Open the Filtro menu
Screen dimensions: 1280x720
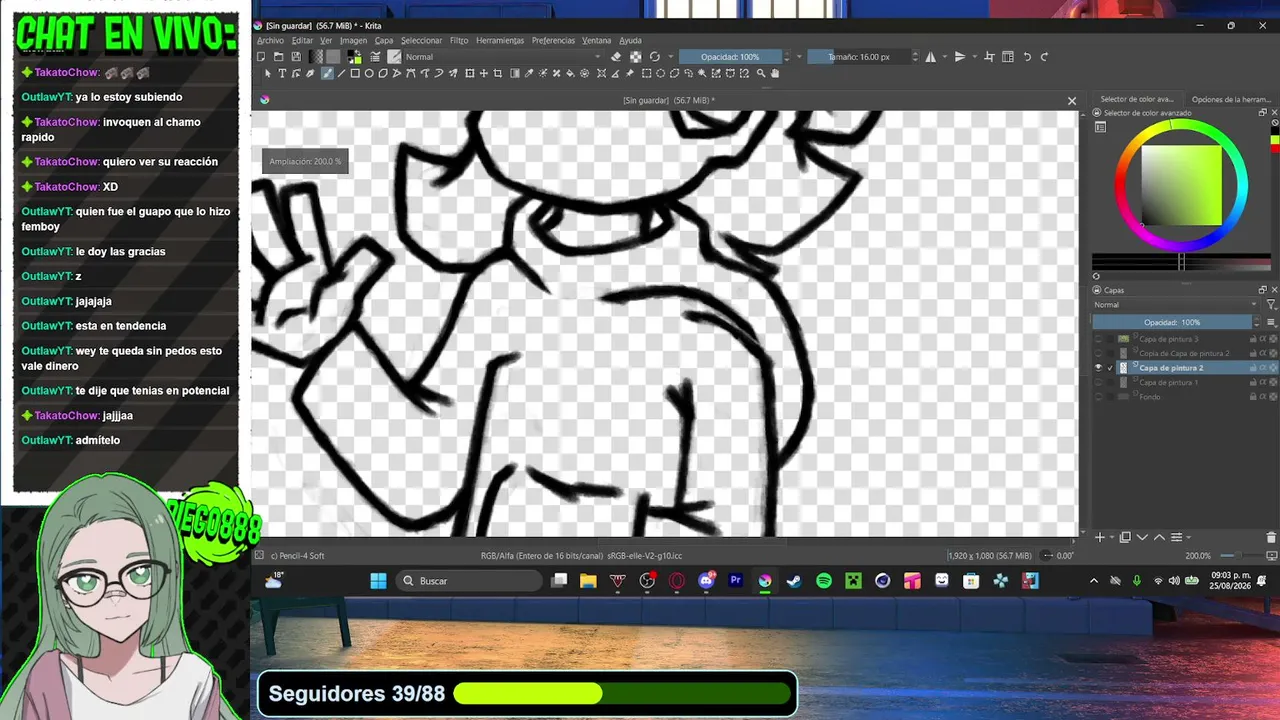coord(459,41)
